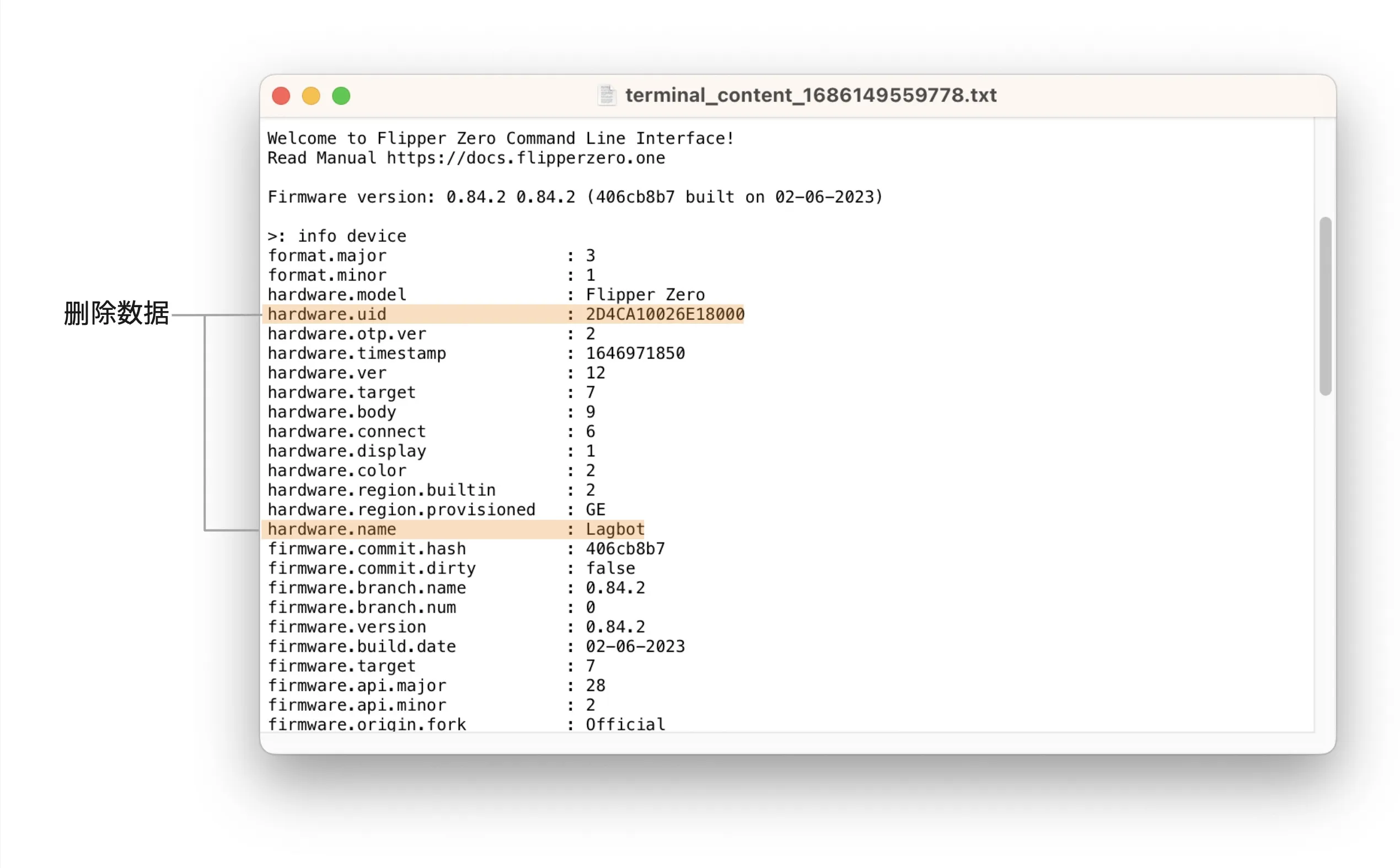
Task: Click the "Welcome to Flipper Zero Command Line Interface!" line
Action: point(501,138)
